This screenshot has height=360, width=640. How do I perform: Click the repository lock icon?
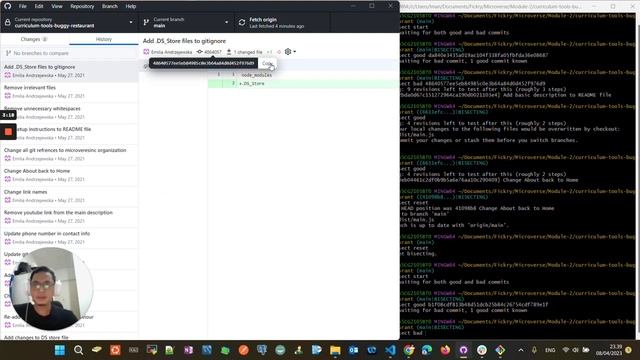pyautogui.click(x=8, y=23)
